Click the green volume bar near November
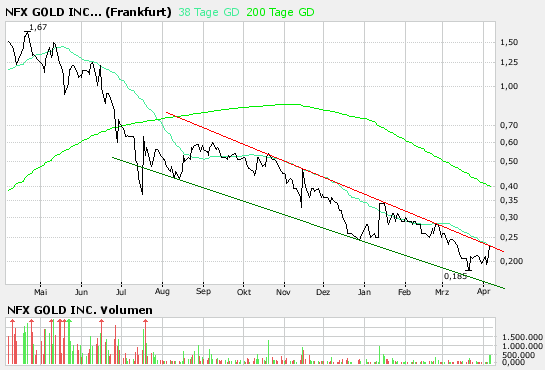The height and width of the screenshot is (370, 545). click(269, 352)
